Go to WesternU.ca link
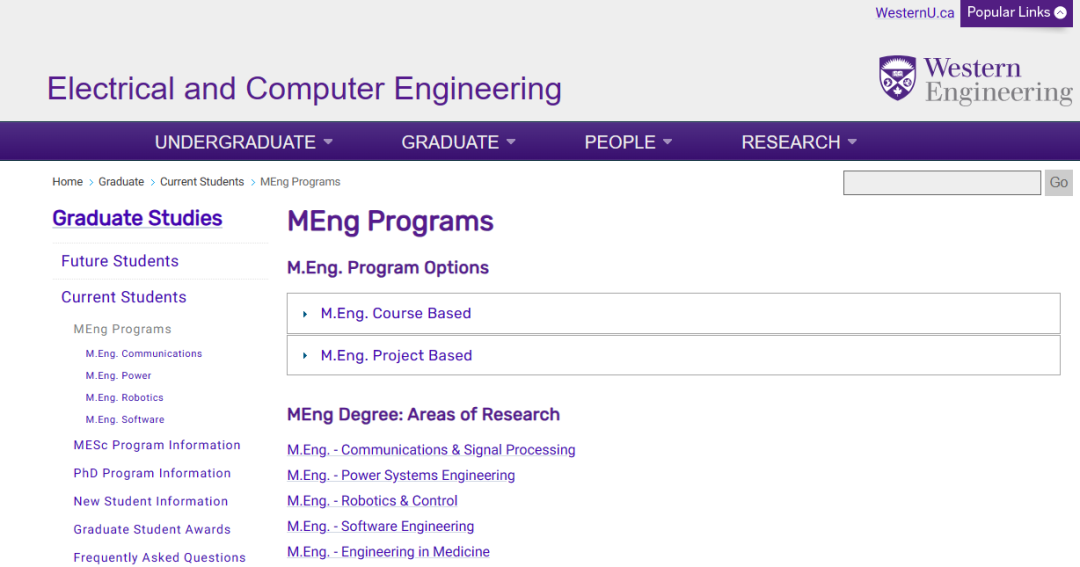The width and height of the screenshot is (1080, 567). click(914, 13)
